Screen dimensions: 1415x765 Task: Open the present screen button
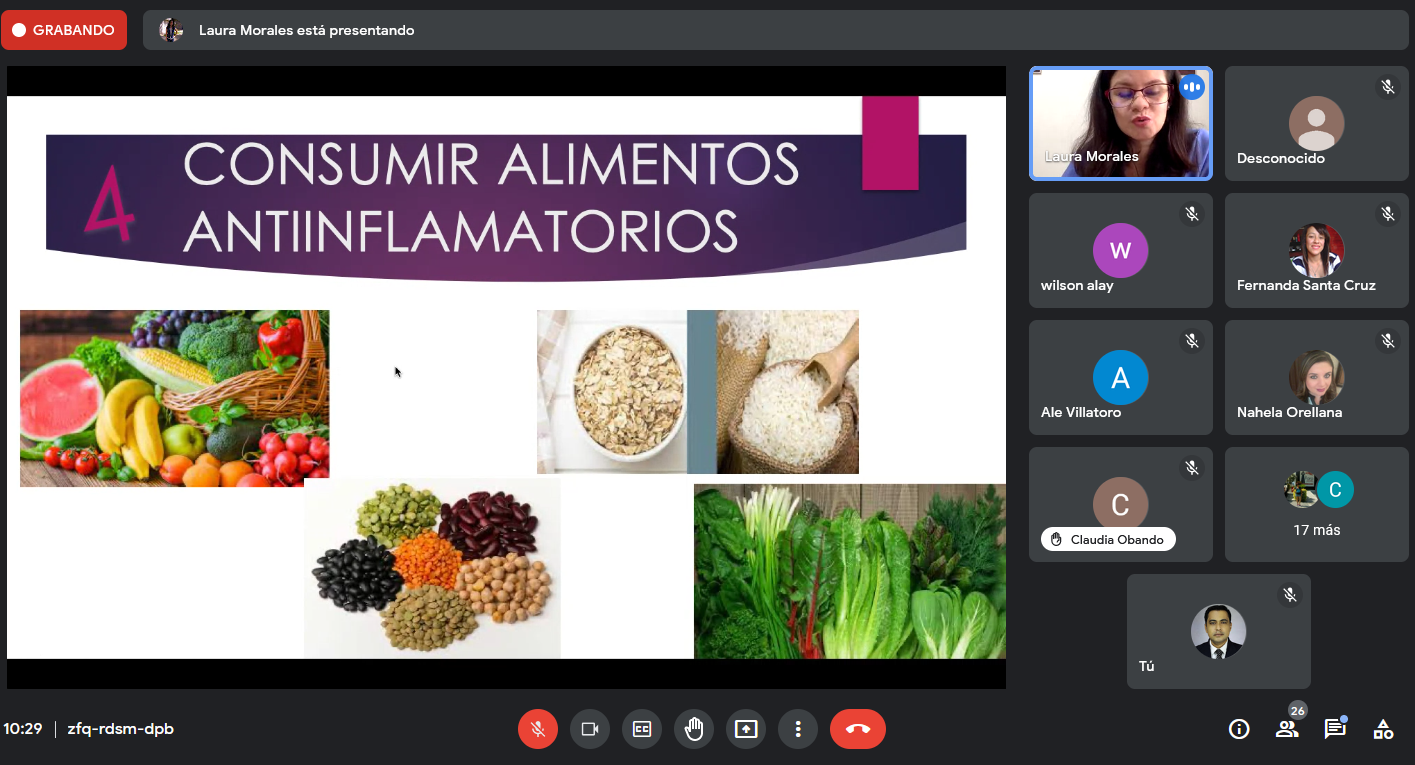[x=746, y=729]
